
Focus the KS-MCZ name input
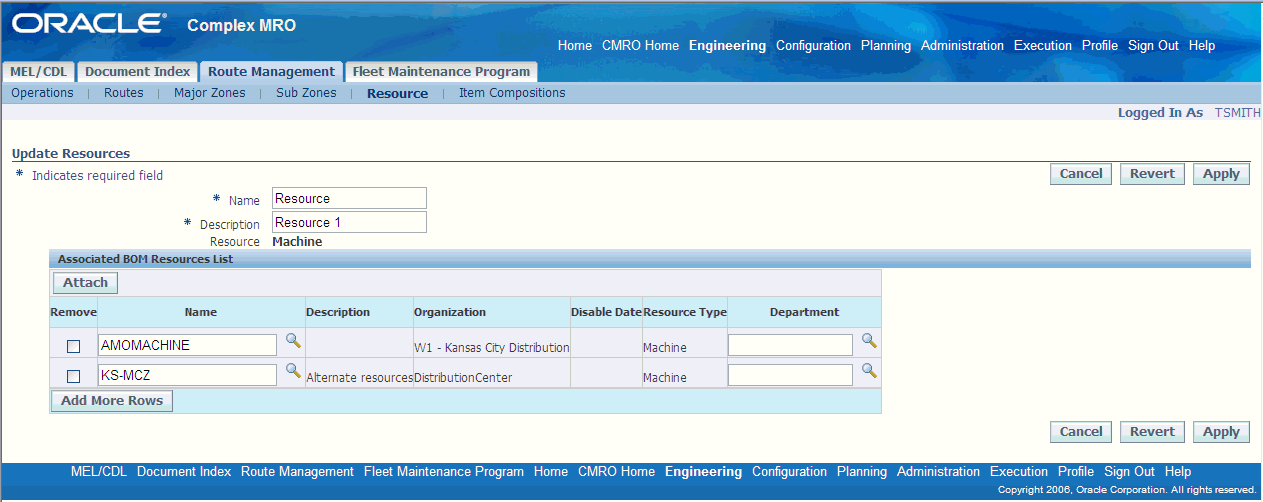(187, 375)
